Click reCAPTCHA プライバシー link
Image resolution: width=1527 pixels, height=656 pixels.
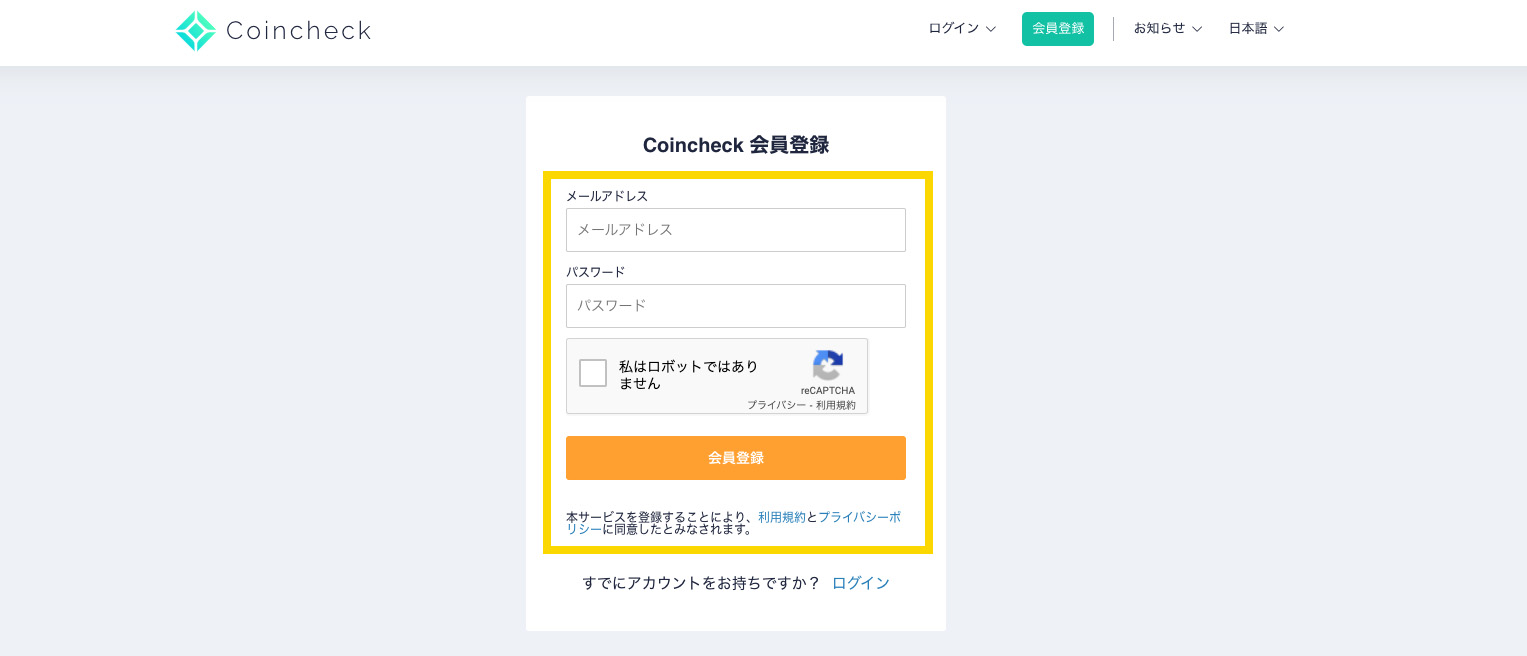coord(776,405)
